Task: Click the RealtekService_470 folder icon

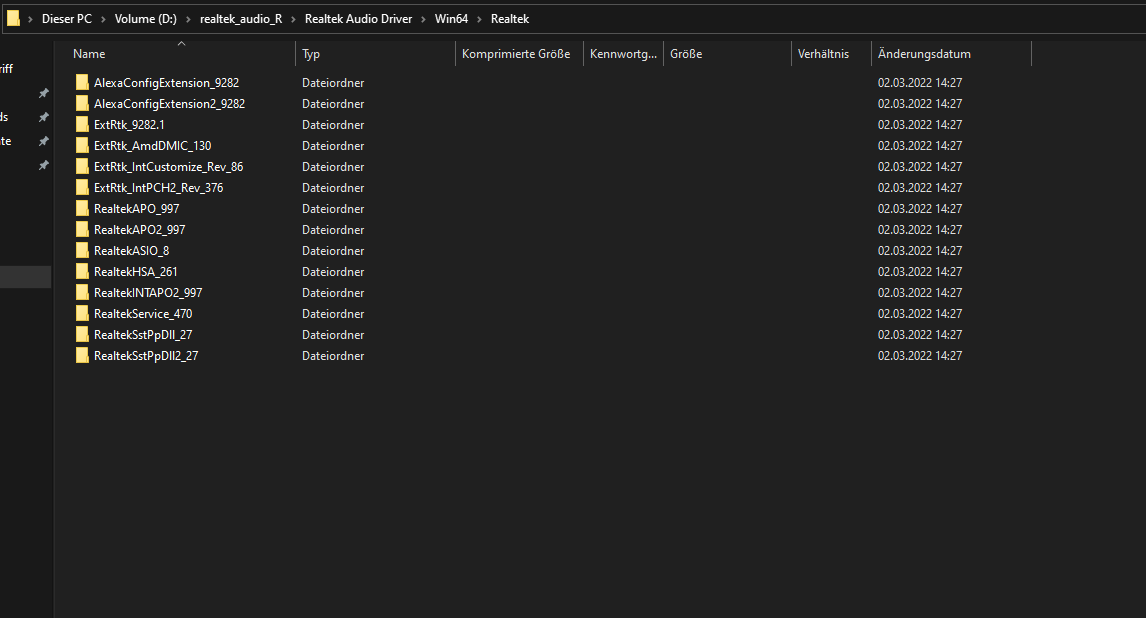Action: [82, 313]
